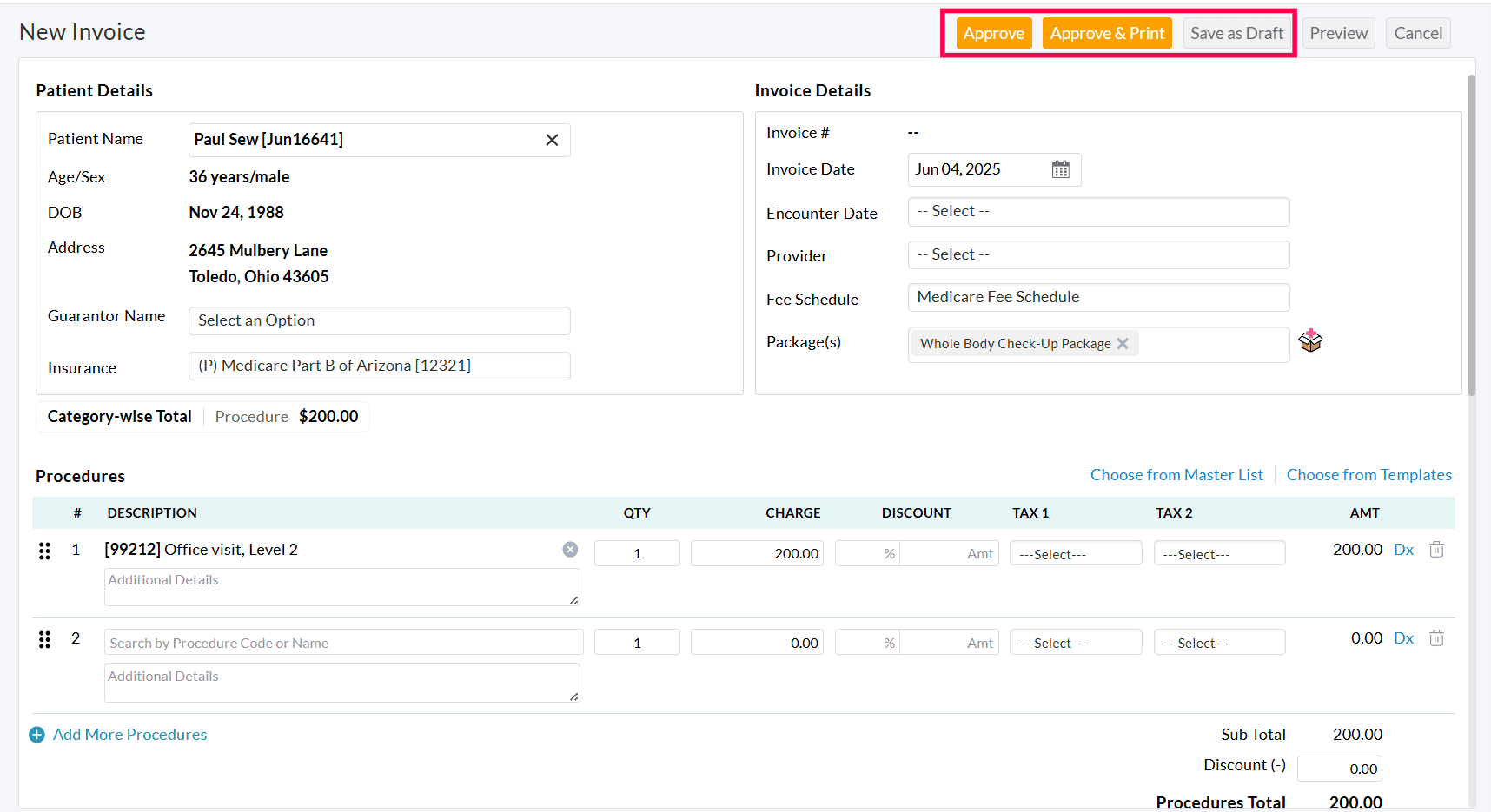1491x812 pixels.
Task: Remove the Whole Body Check-Up Package tag
Action: pos(1123,344)
